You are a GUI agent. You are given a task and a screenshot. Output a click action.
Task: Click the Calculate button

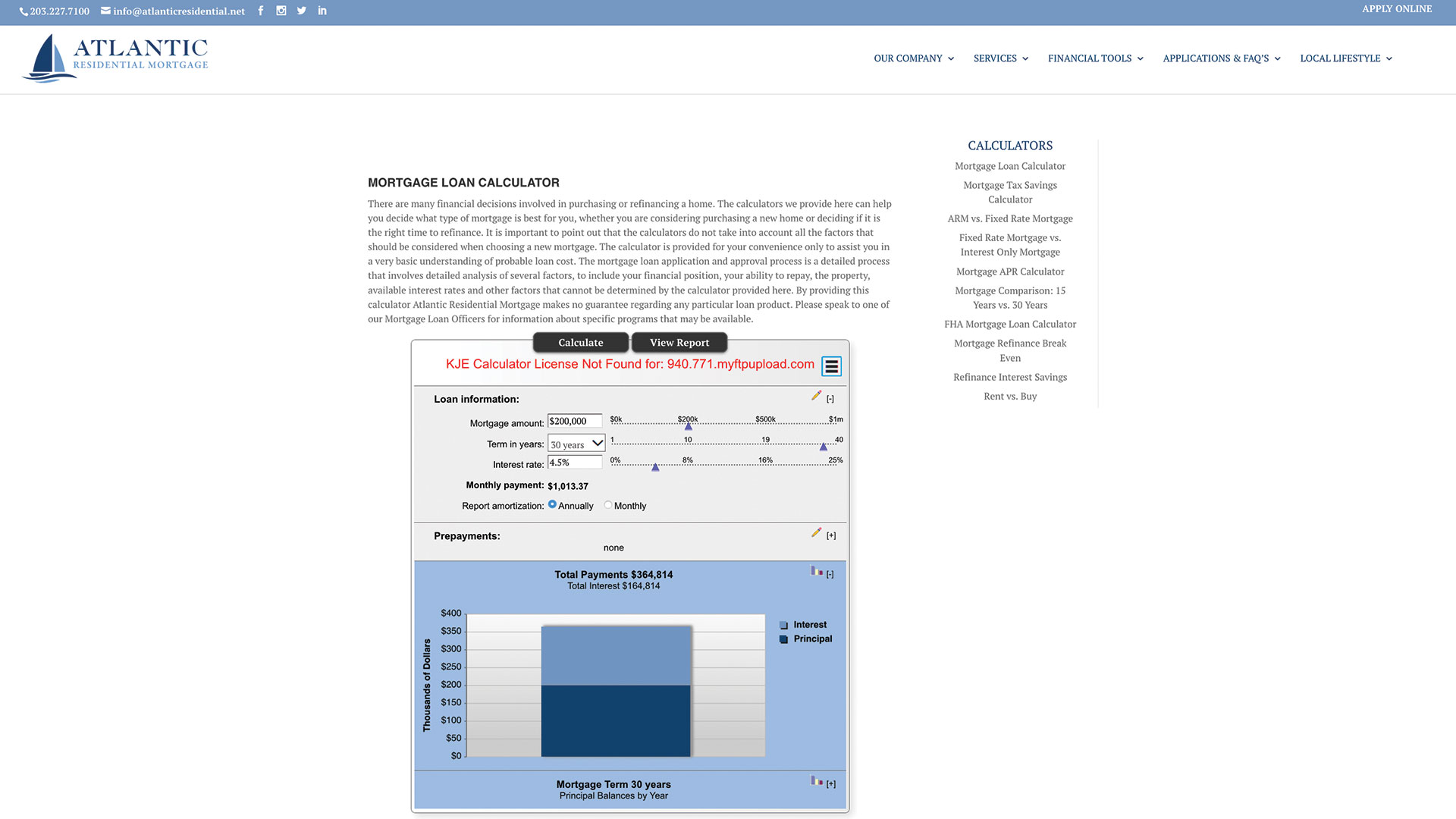click(x=581, y=343)
